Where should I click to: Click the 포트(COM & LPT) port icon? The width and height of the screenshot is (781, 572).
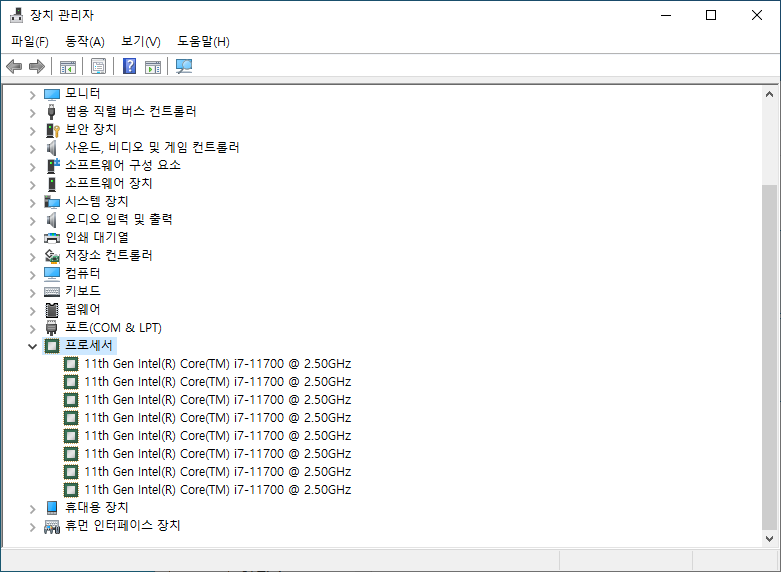(52, 328)
